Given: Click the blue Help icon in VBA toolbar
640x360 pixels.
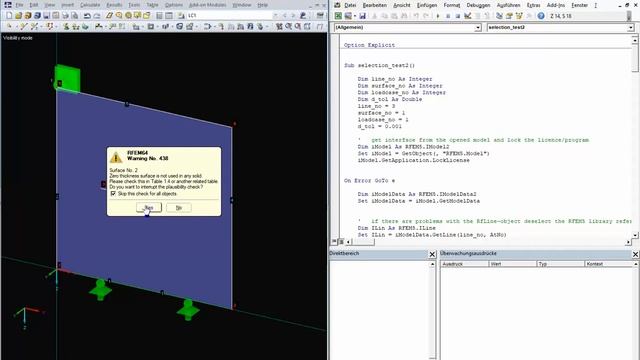Looking at the screenshot, I should (x=541, y=16).
